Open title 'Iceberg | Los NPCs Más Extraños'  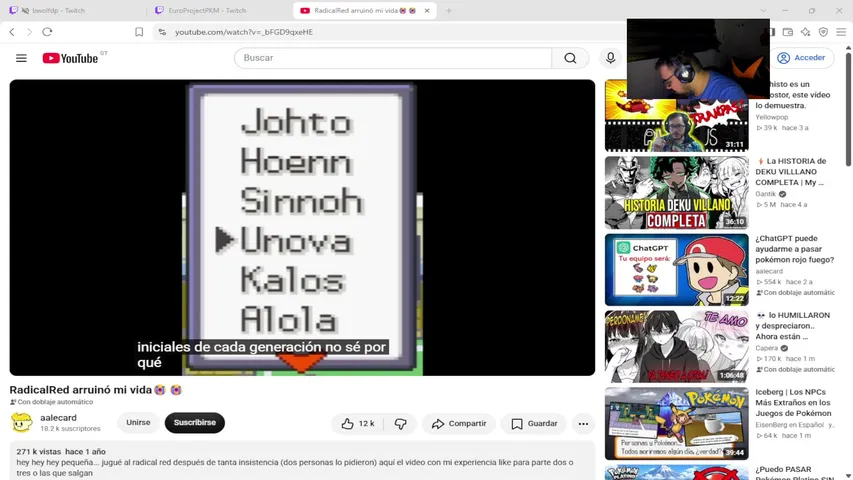[x=793, y=403]
